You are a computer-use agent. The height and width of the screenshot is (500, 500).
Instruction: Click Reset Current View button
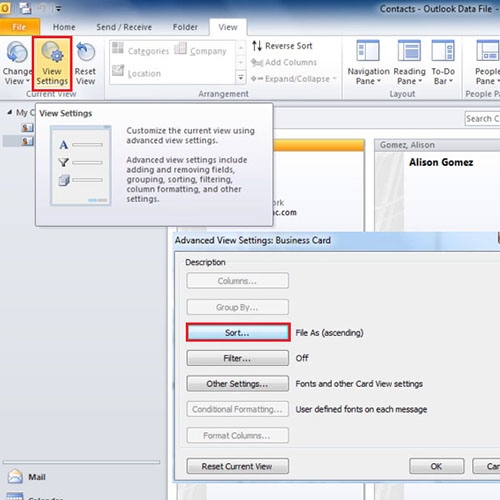[x=238, y=466]
